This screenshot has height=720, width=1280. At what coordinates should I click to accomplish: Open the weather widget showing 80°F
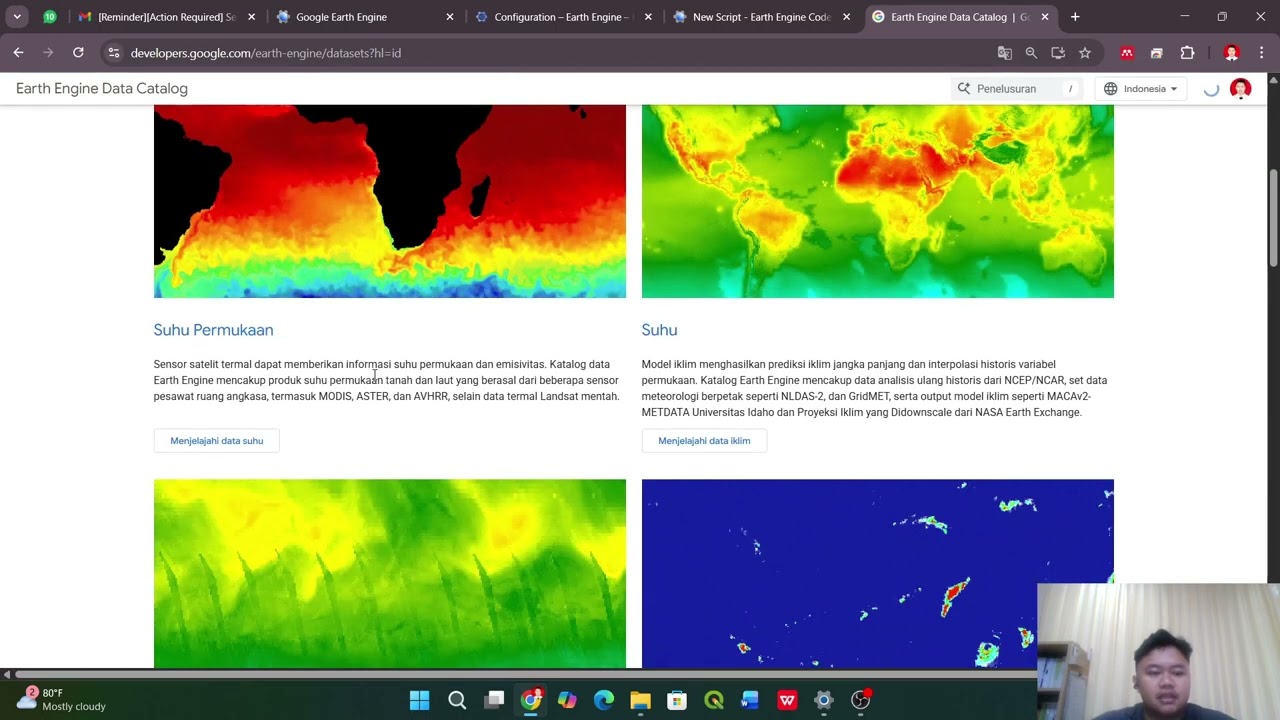pyautogui.click(x=60, y=699)
